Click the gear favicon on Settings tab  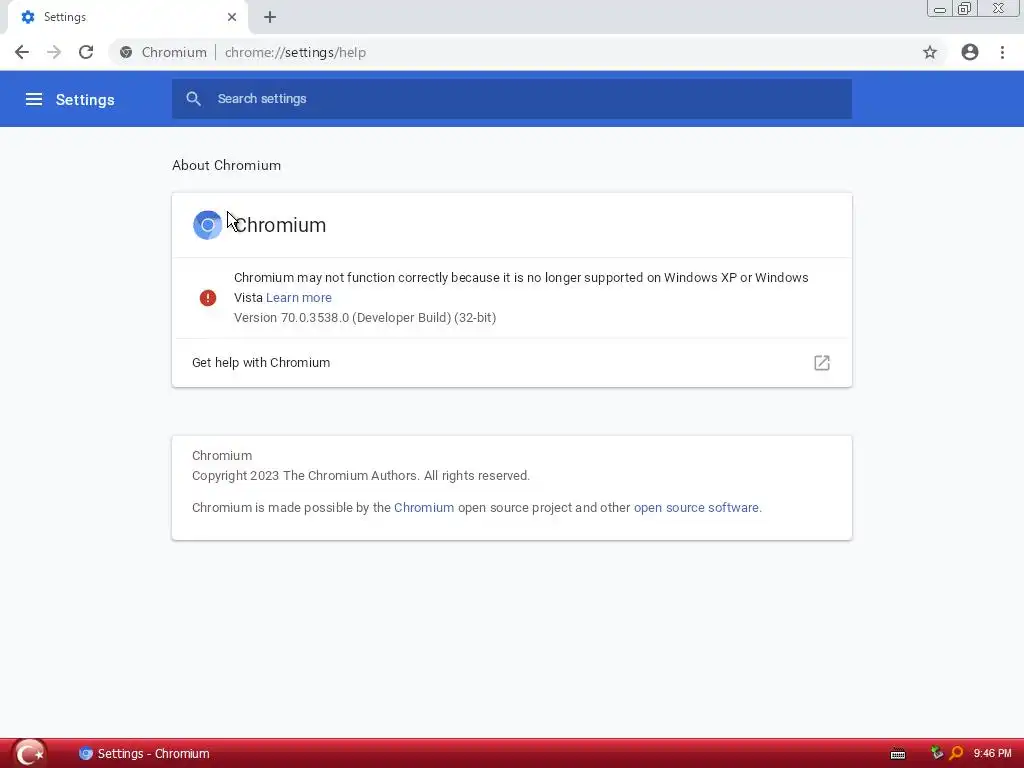pos(28,17)
